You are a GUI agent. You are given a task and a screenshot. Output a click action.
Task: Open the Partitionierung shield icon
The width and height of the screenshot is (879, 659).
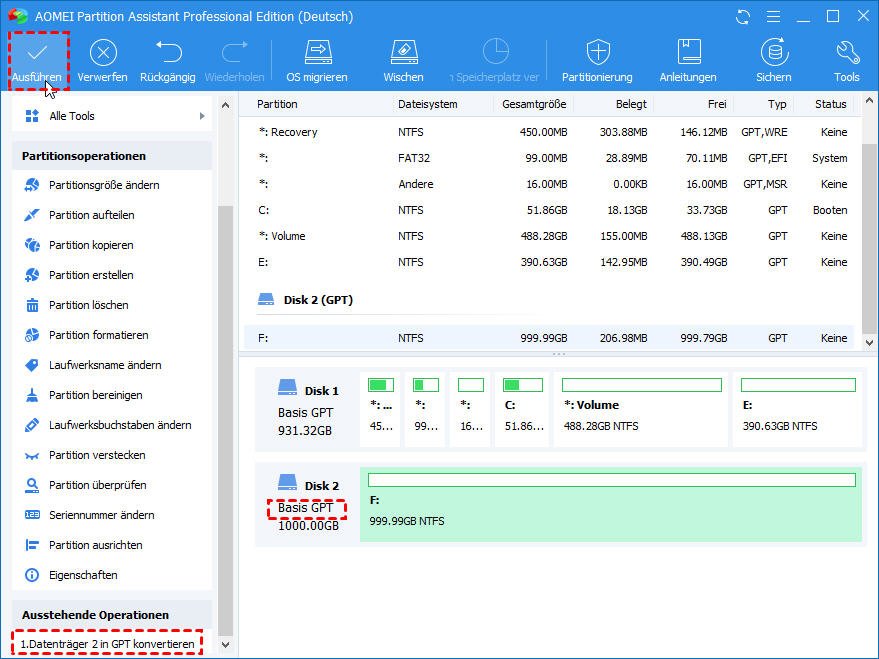point(597,53)
